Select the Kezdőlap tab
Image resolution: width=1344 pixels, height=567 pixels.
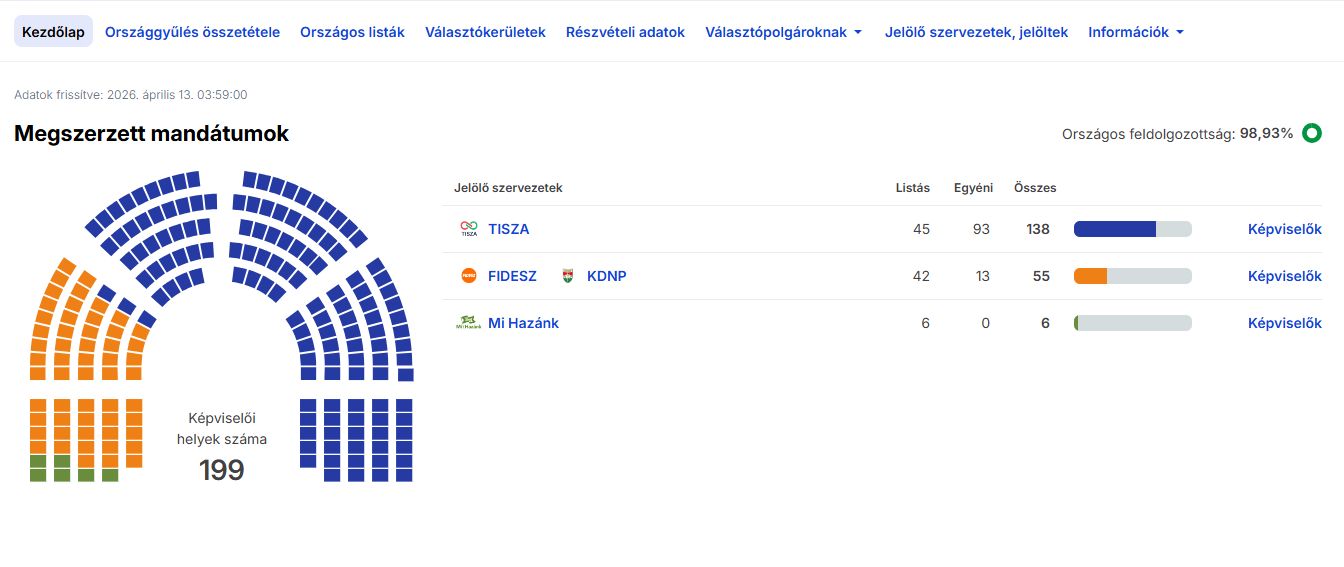point(53,32)
